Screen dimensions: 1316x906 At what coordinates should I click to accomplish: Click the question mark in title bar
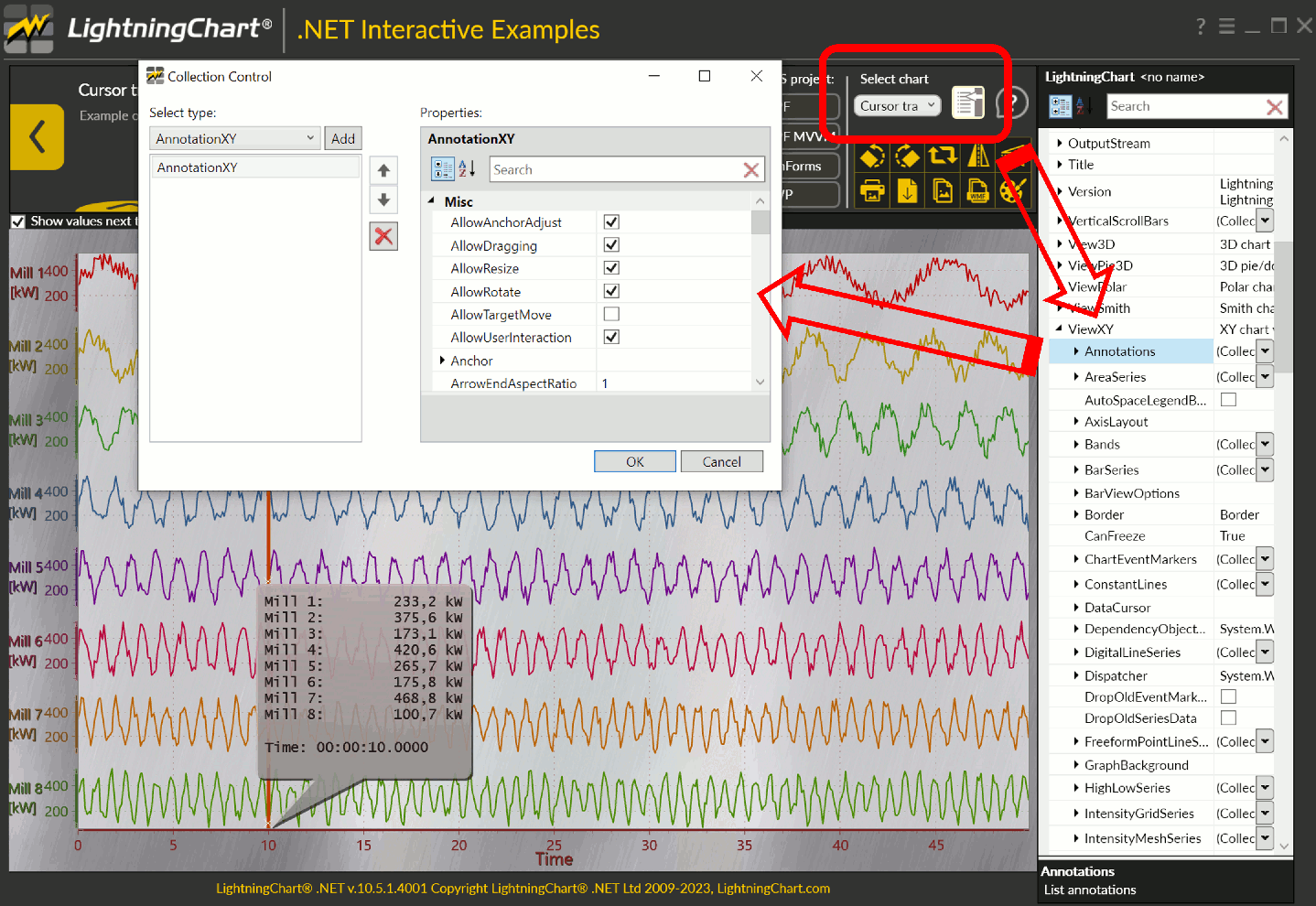(x=1201, y=27)
